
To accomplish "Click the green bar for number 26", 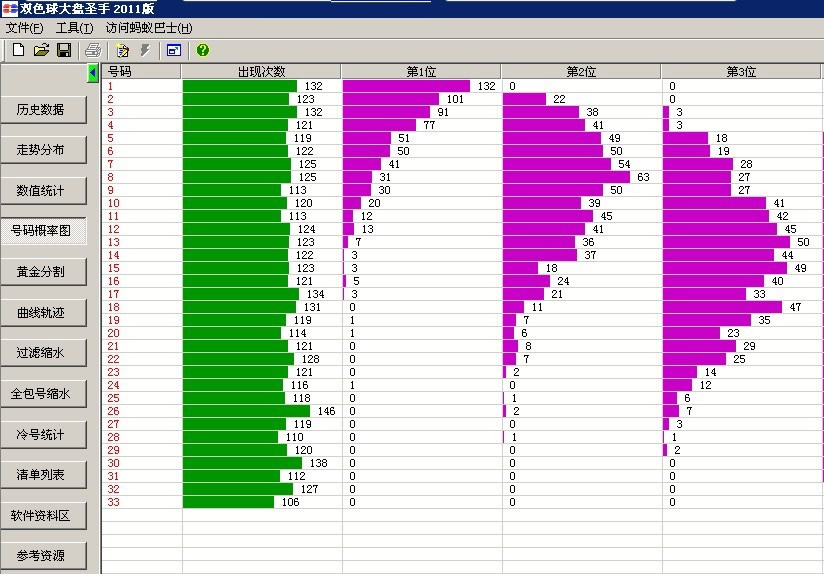I will click(x=246, y=411).
